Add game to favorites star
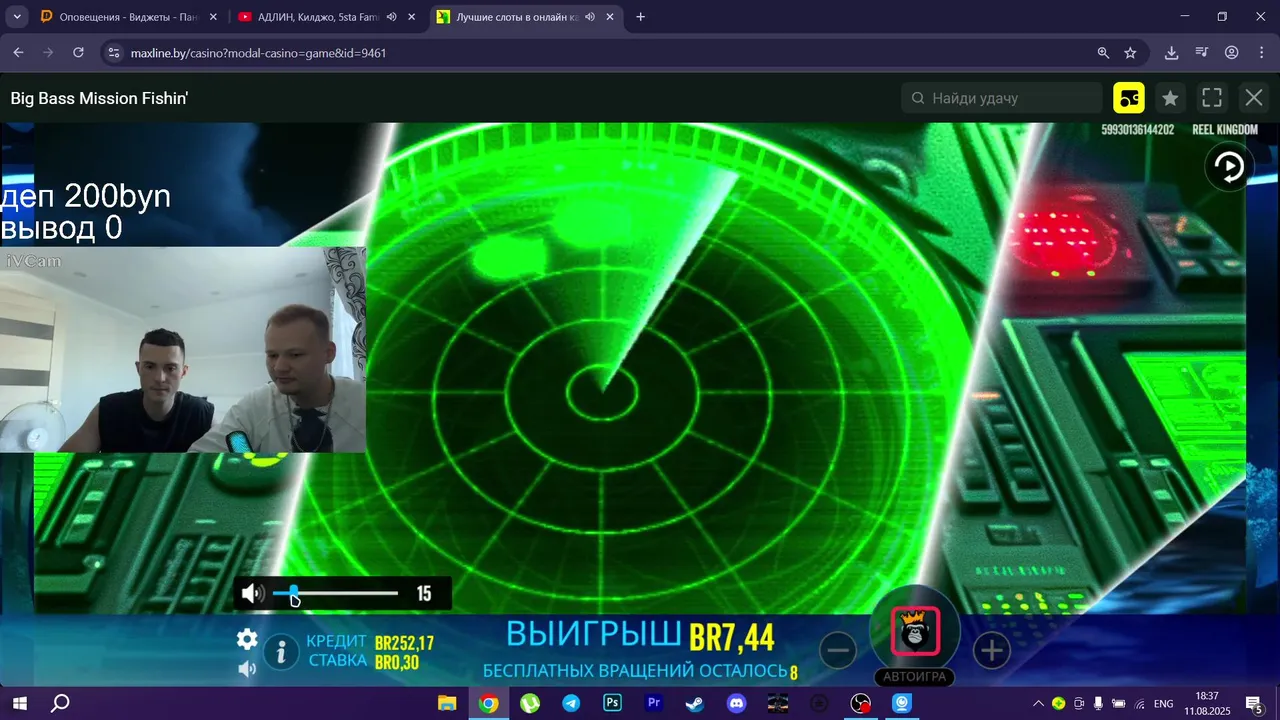The image size is (1280, 720). 1170,98
